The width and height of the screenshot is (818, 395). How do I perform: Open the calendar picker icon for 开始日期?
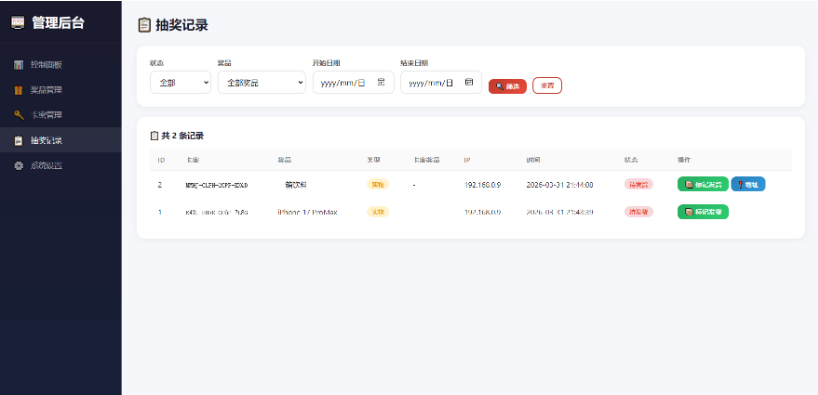coord(381,82)
